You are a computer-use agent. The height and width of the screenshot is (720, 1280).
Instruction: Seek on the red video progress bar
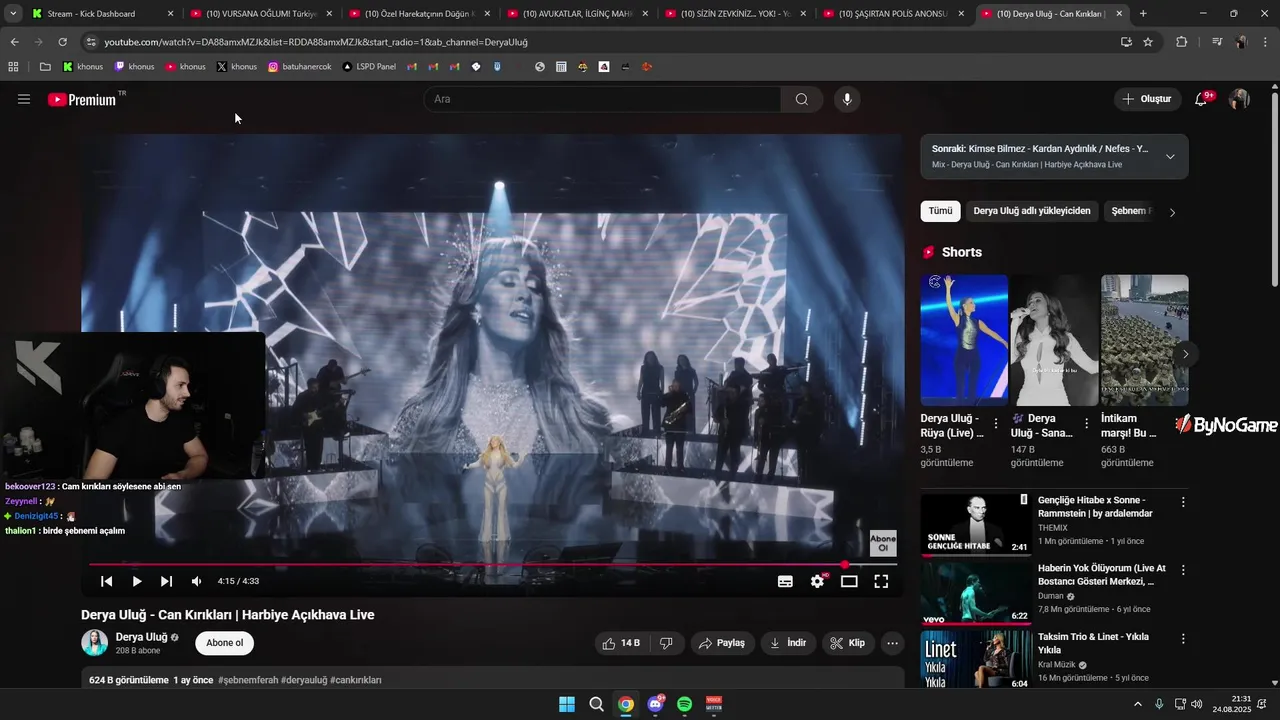(493, 565)
